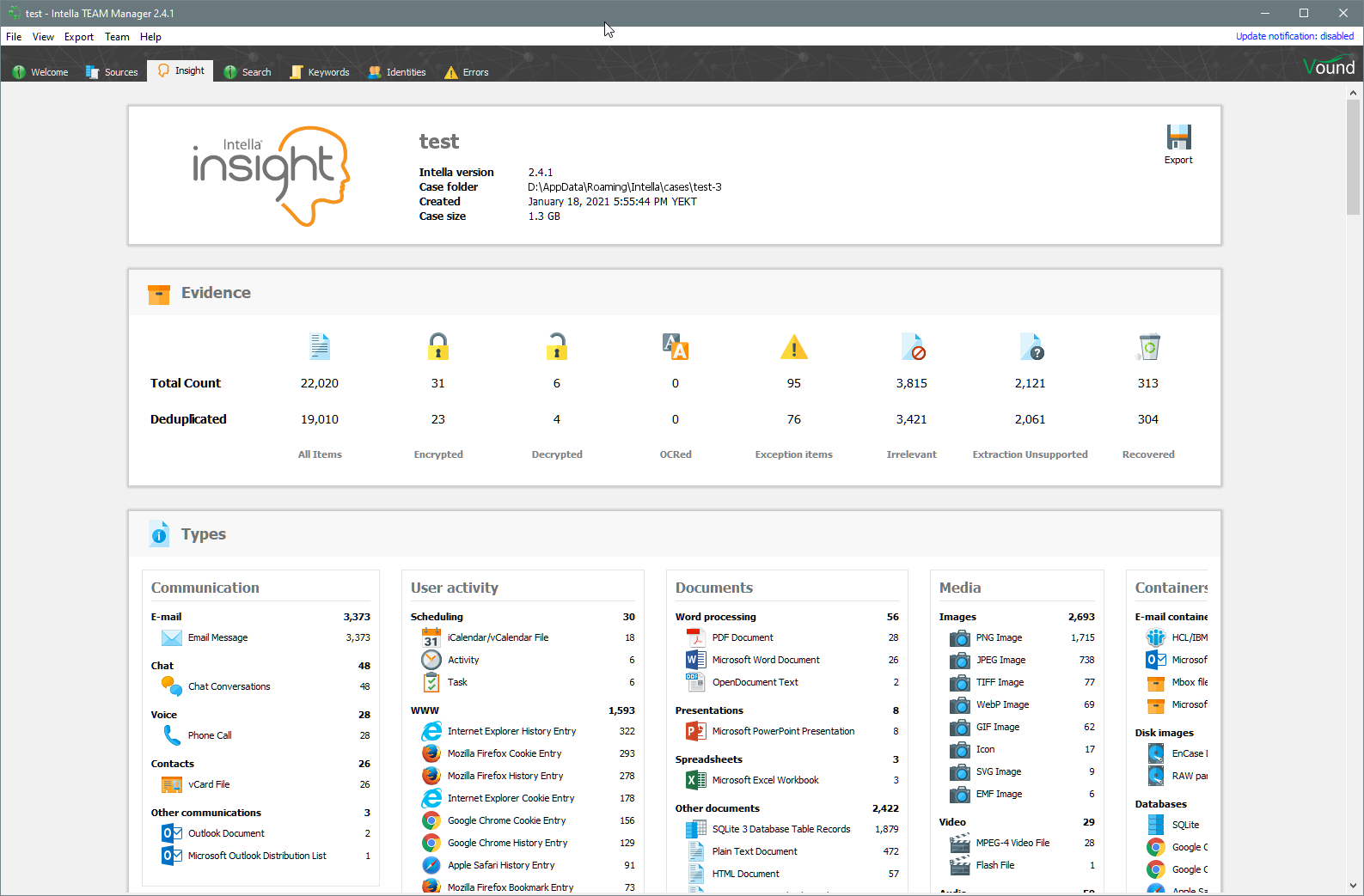Click the Decrypted open padlock icon
Screen dimensions: 1364x896
point(557,347)
